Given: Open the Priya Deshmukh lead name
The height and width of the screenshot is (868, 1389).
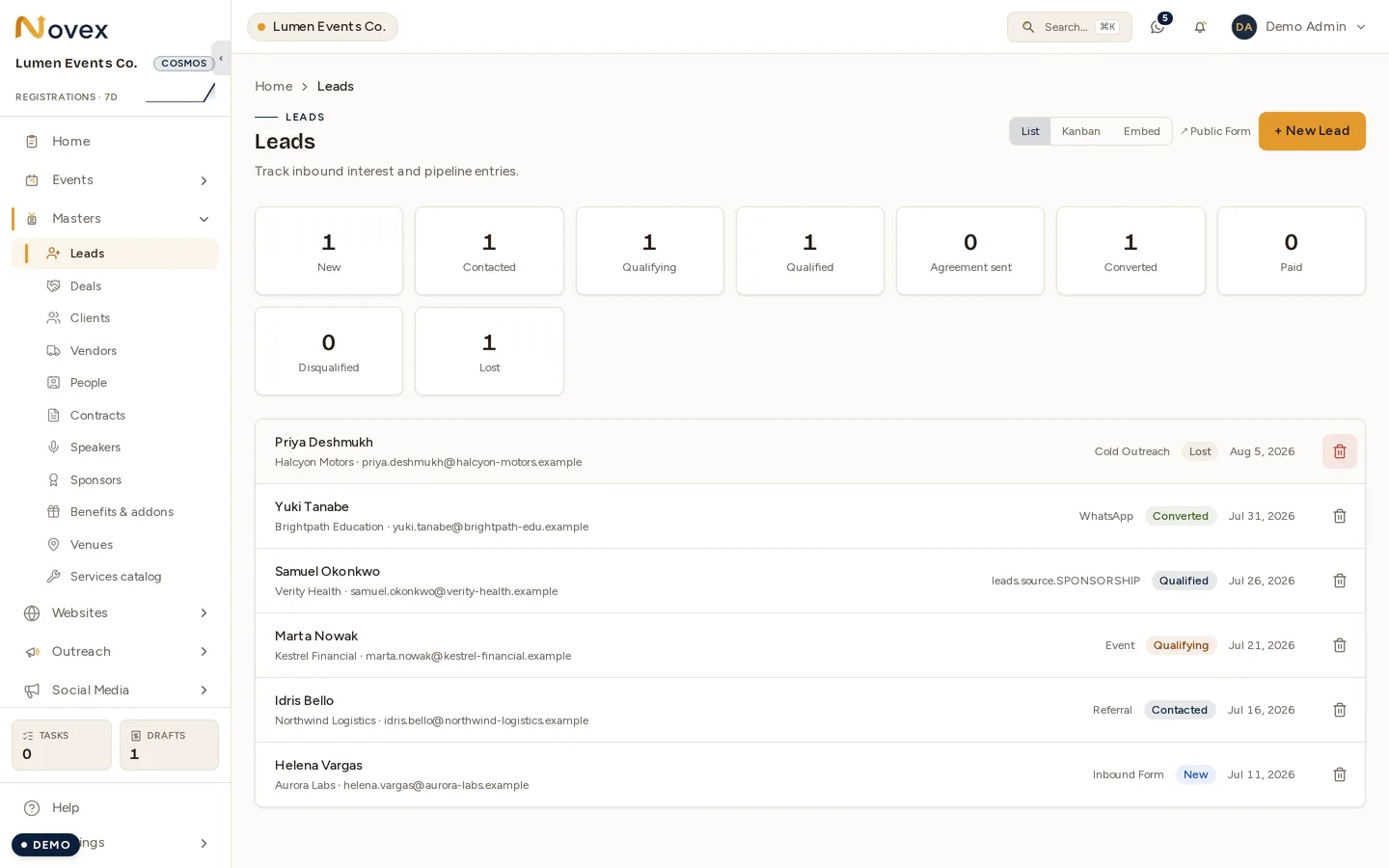Looking at the screenshot, I should tap(324, 443).
